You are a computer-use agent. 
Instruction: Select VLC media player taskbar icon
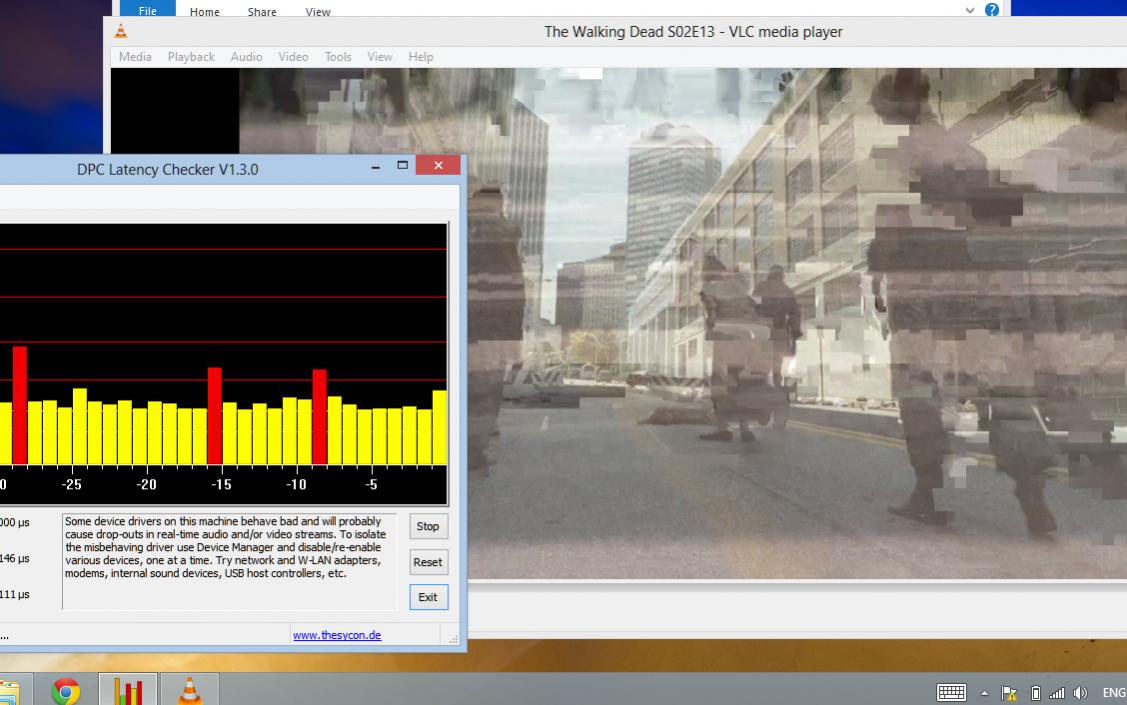tap(190, 691)
